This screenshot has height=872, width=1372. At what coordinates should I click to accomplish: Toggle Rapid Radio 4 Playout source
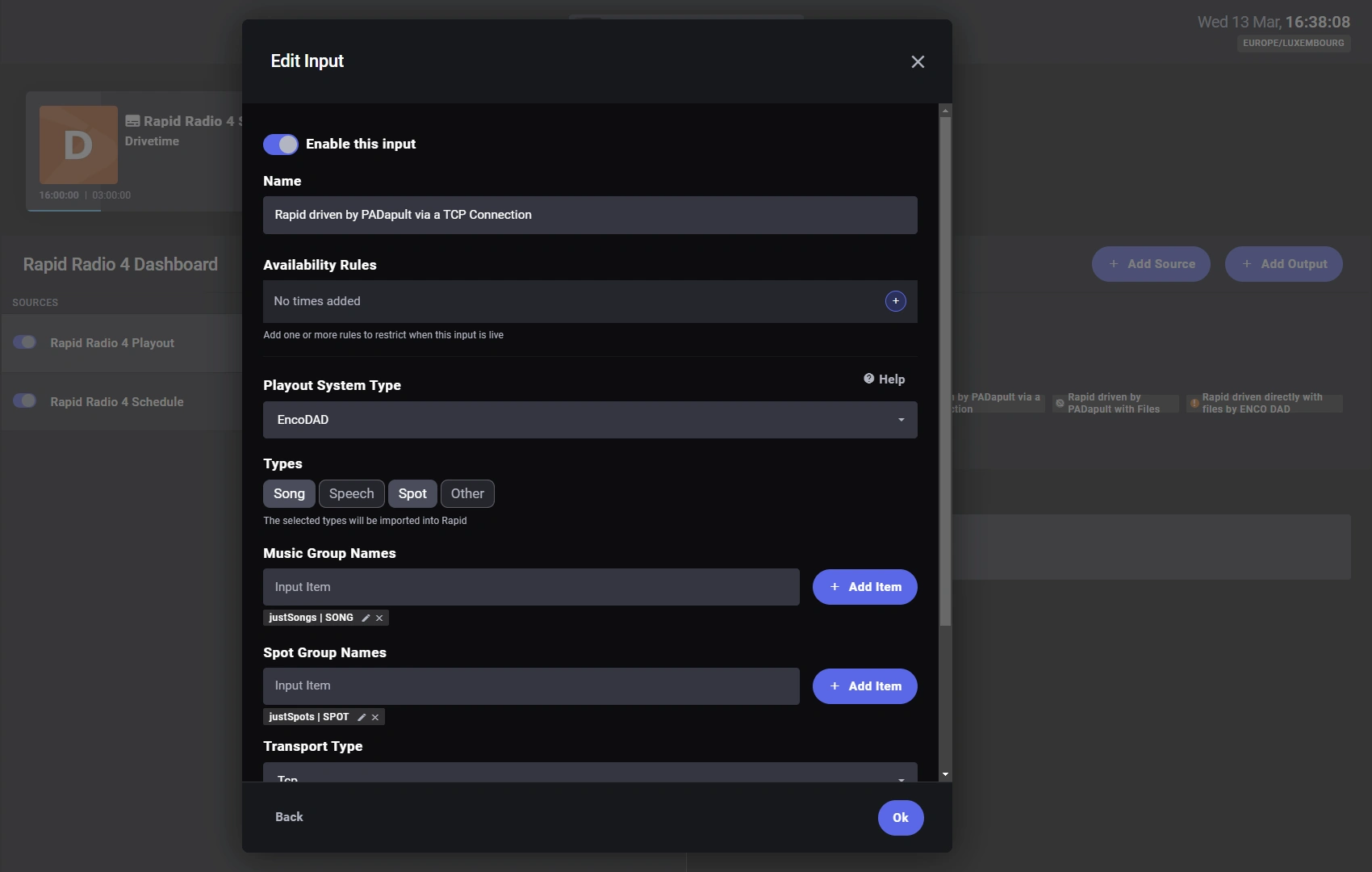click(x=25, y=342)
